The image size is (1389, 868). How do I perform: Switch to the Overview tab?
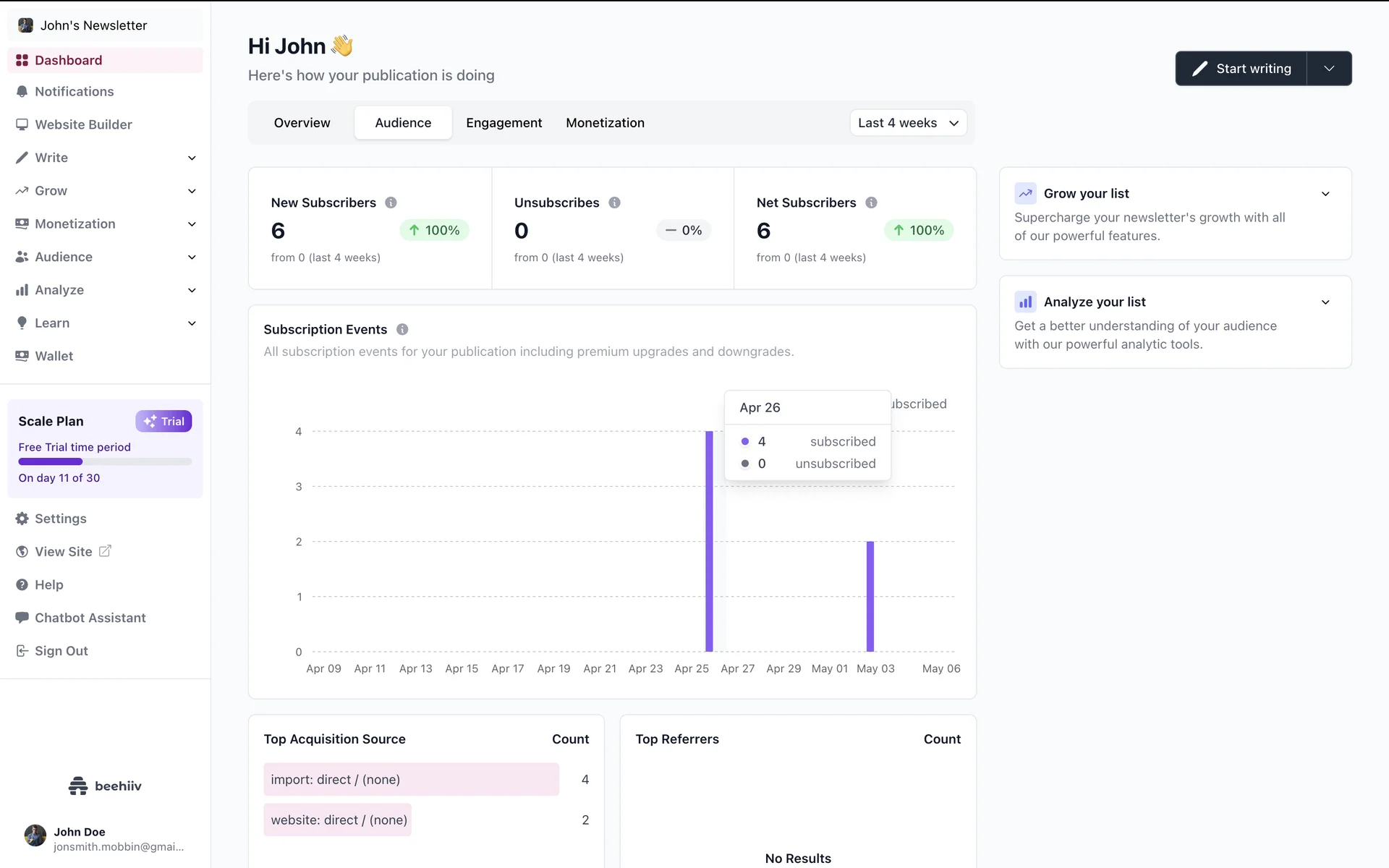click(x=302, y=123)
